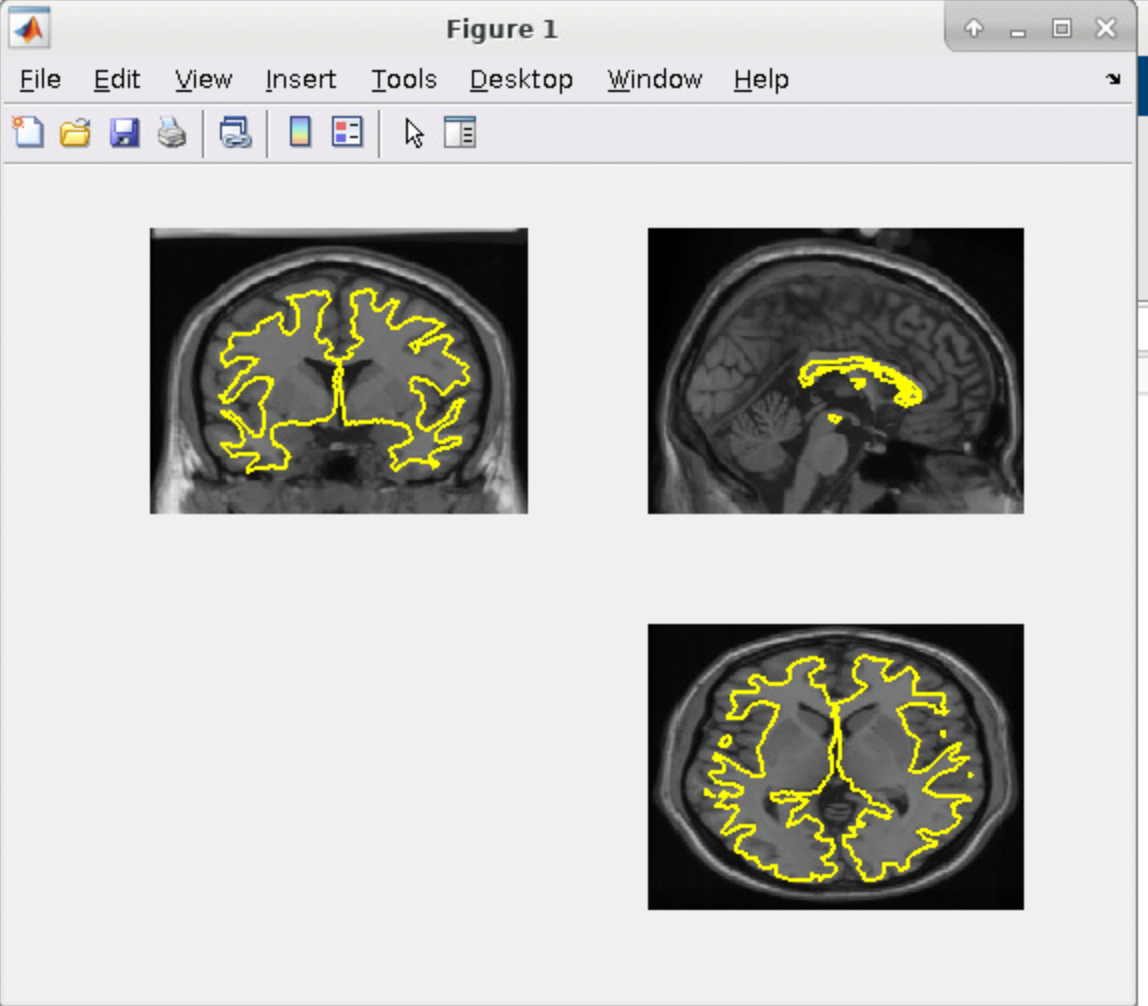The width and height of the screenshot is (1148, 1006).
Task: Click the Help menu
Action: [761, 80]
